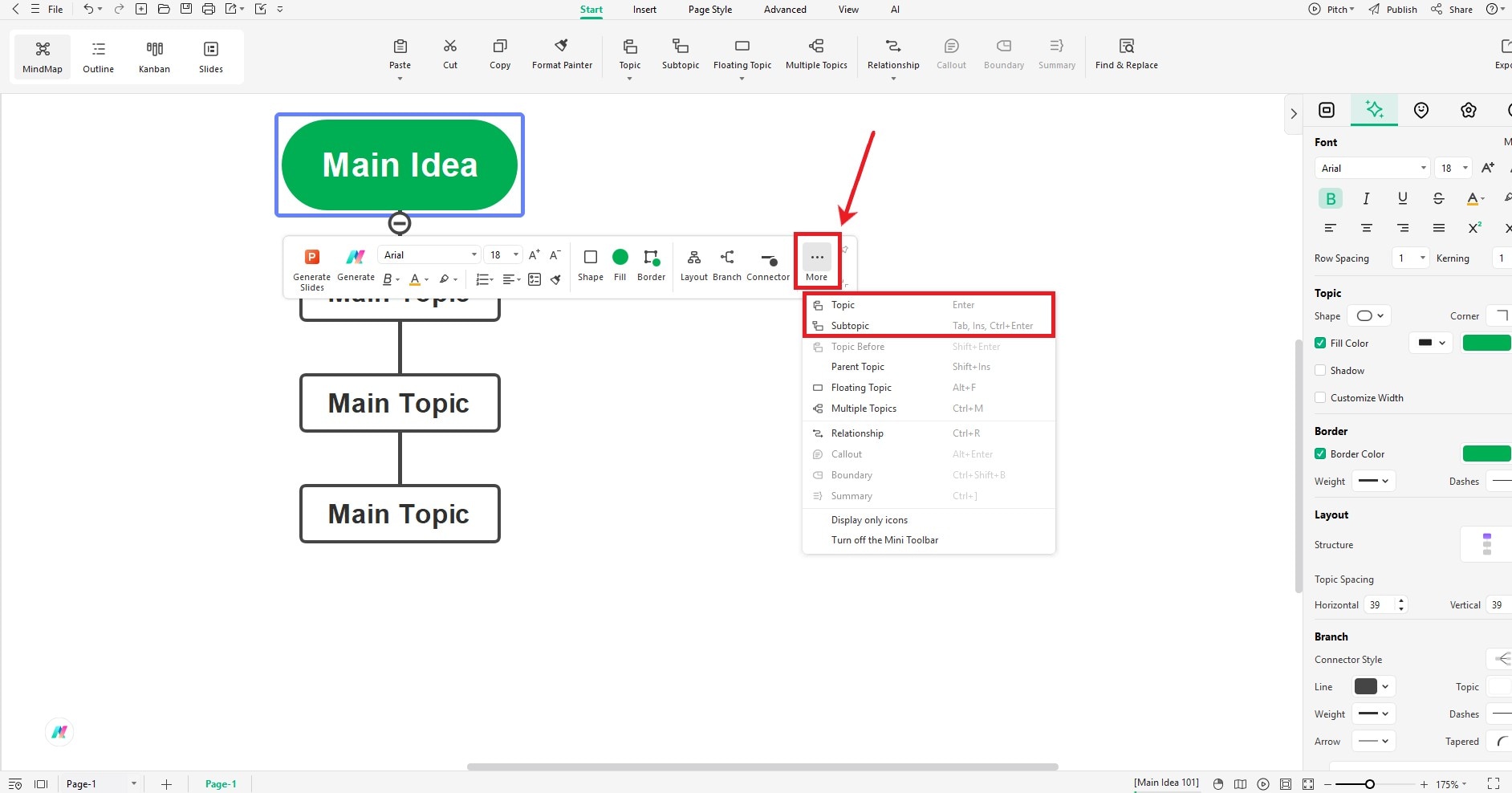Align text left in Font panel

1330,228
